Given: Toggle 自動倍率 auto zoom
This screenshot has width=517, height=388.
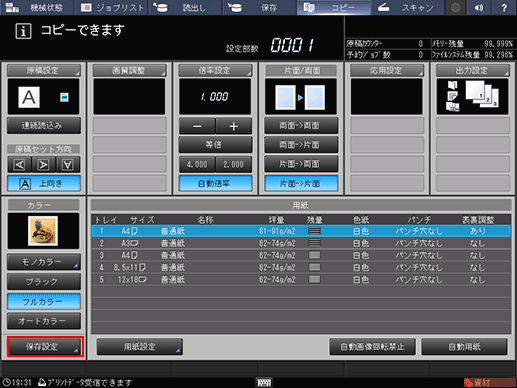Looking at the screenshot, I should pyautogui.click(x=215, y=184).
